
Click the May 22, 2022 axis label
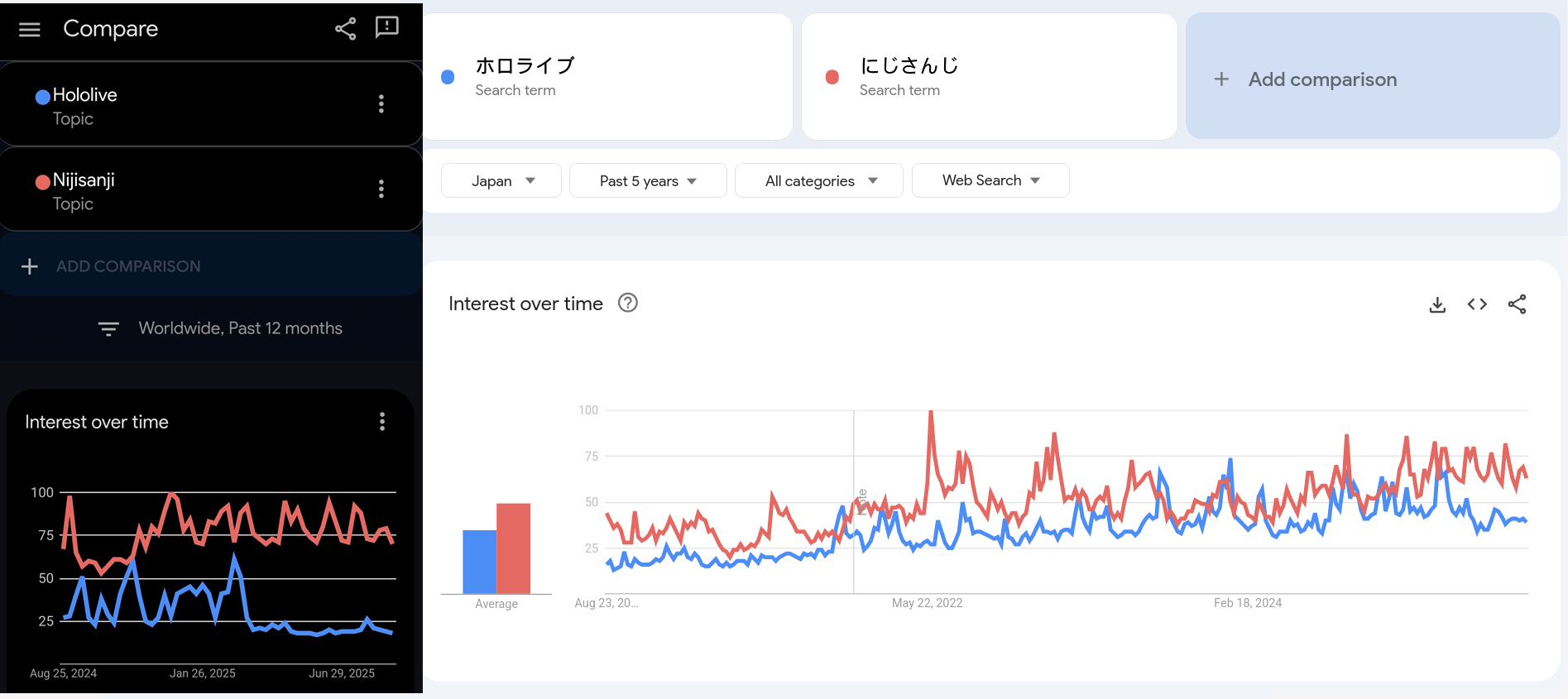927,603
